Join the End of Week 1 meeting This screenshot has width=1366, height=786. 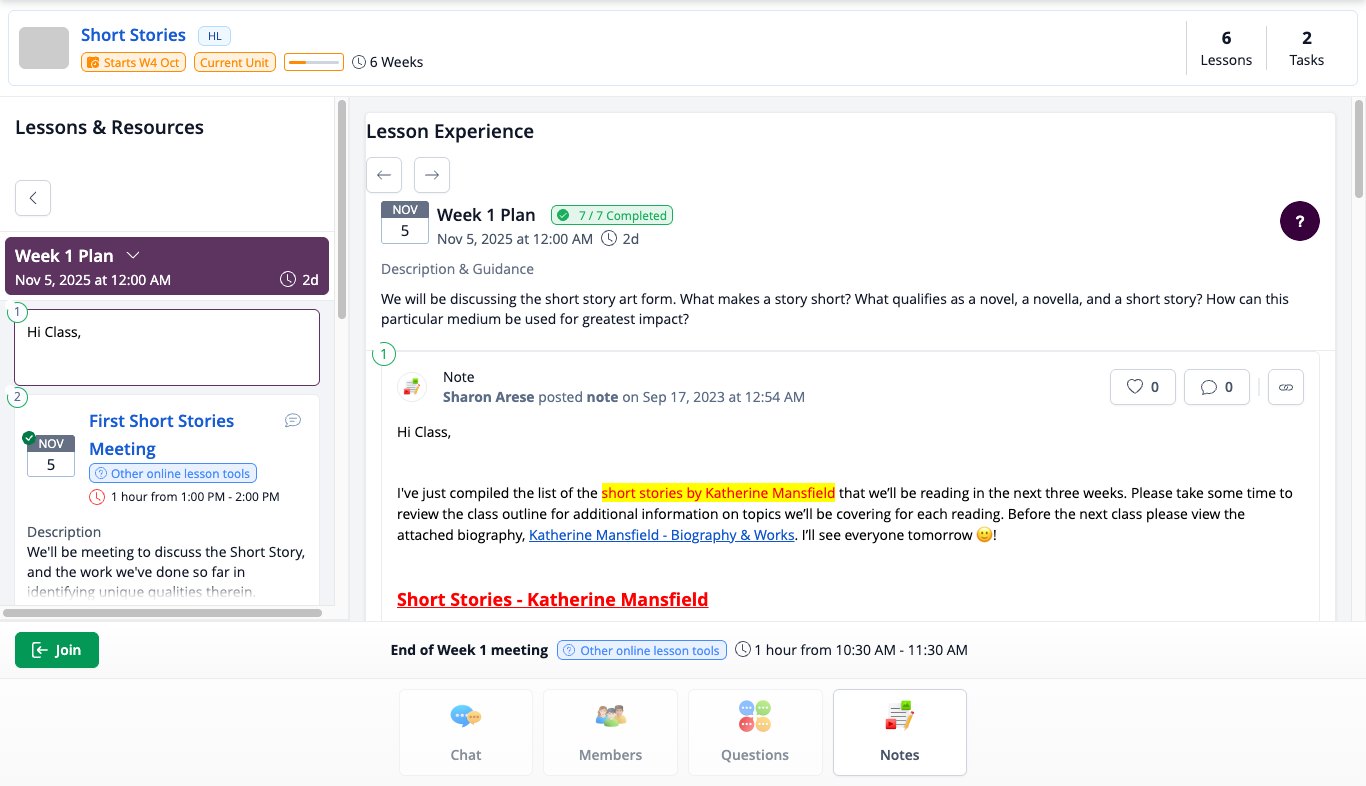[x=57, y=650]
